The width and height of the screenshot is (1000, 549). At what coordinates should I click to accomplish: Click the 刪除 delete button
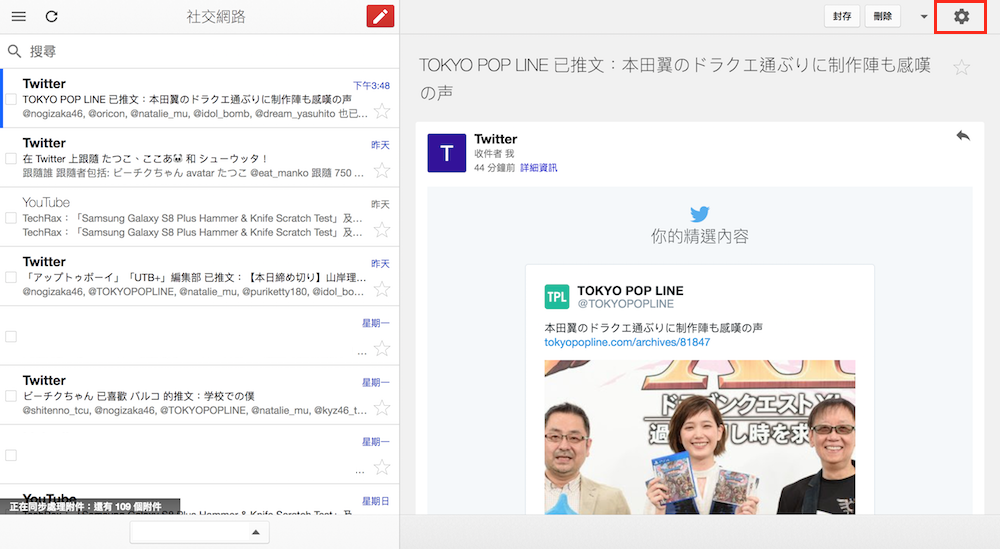point(882,17)
